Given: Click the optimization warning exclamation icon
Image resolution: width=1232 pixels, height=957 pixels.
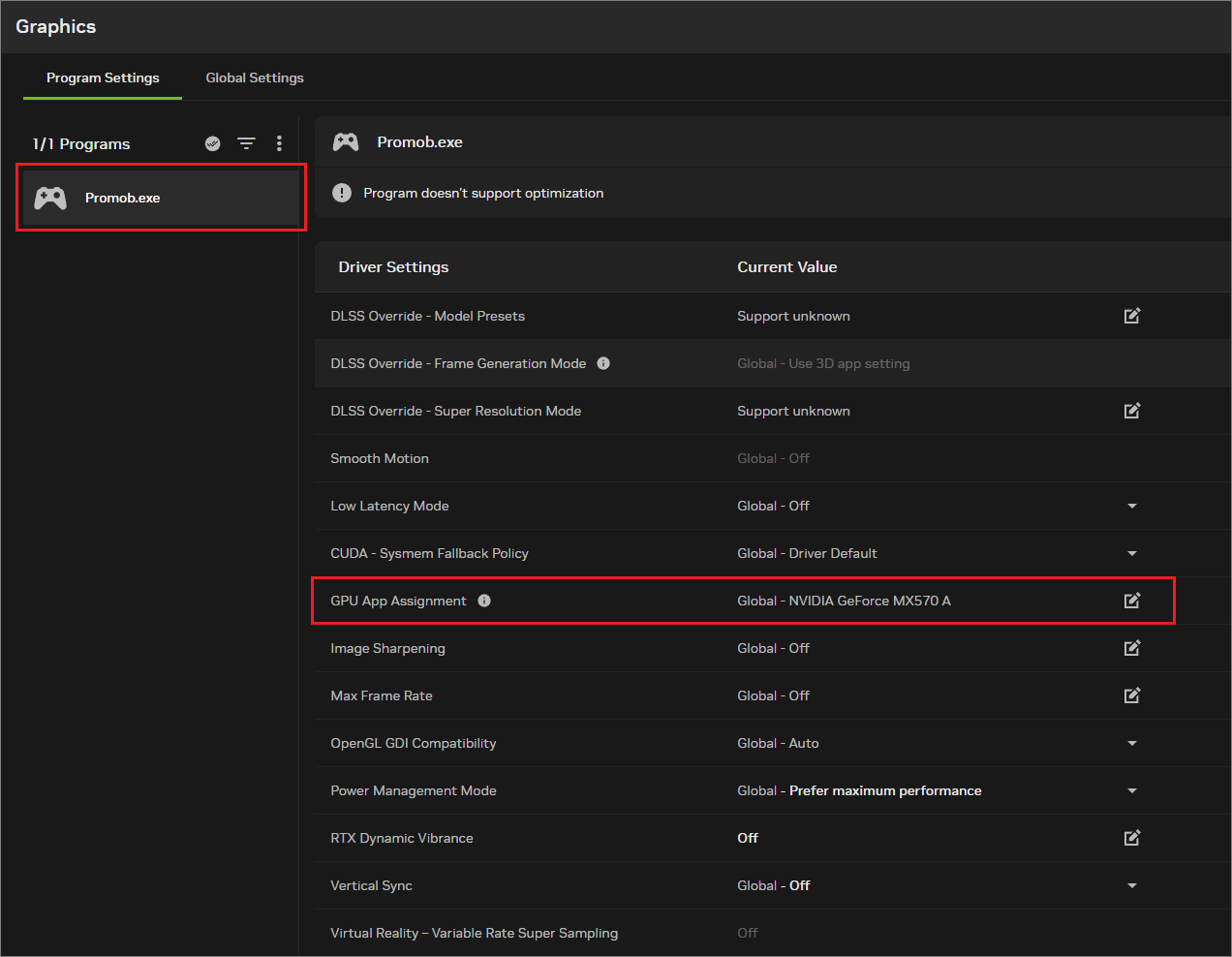Looking at the screenshot, I should tap(342, 193).
